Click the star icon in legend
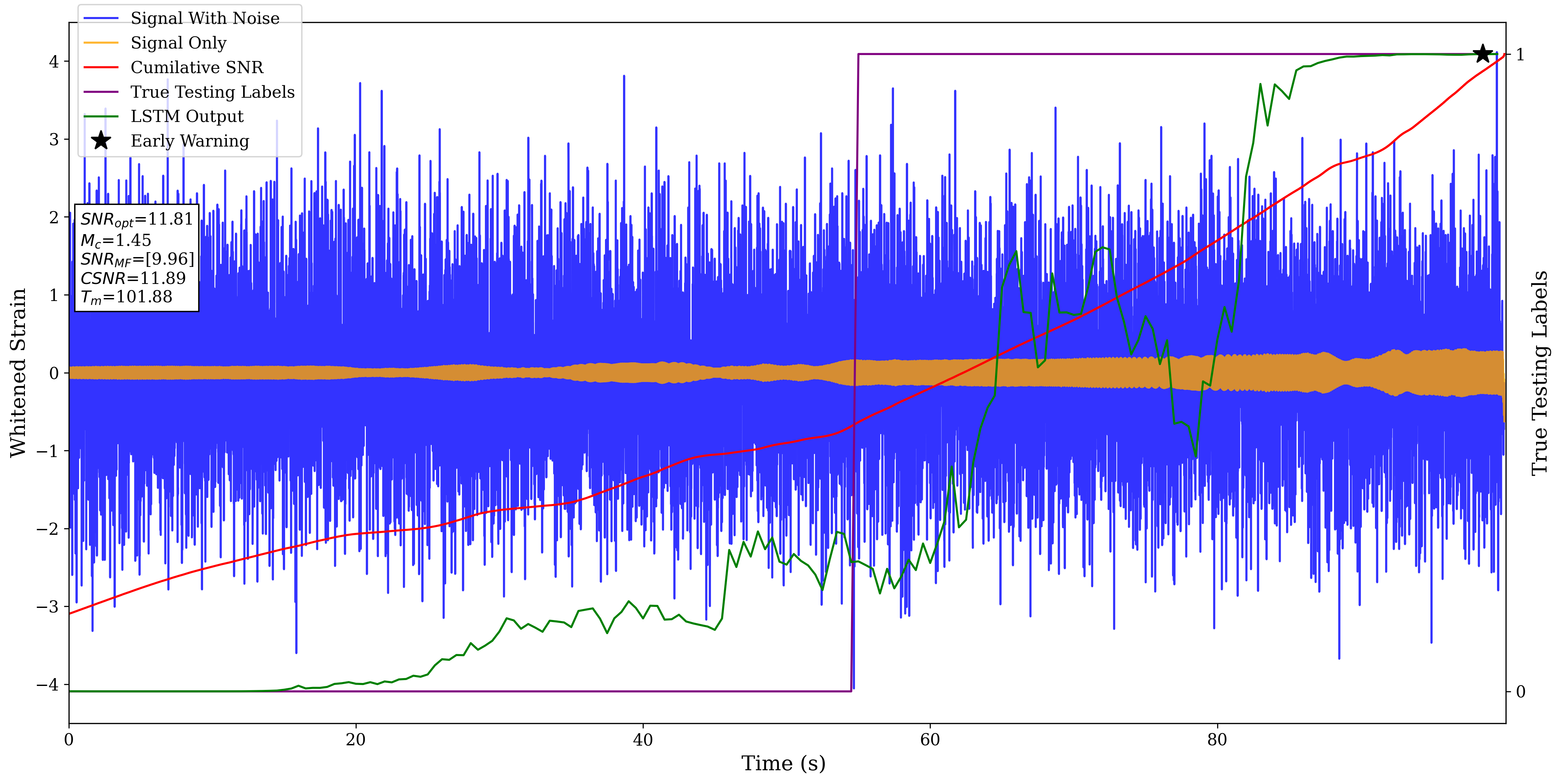 (101, 141)
